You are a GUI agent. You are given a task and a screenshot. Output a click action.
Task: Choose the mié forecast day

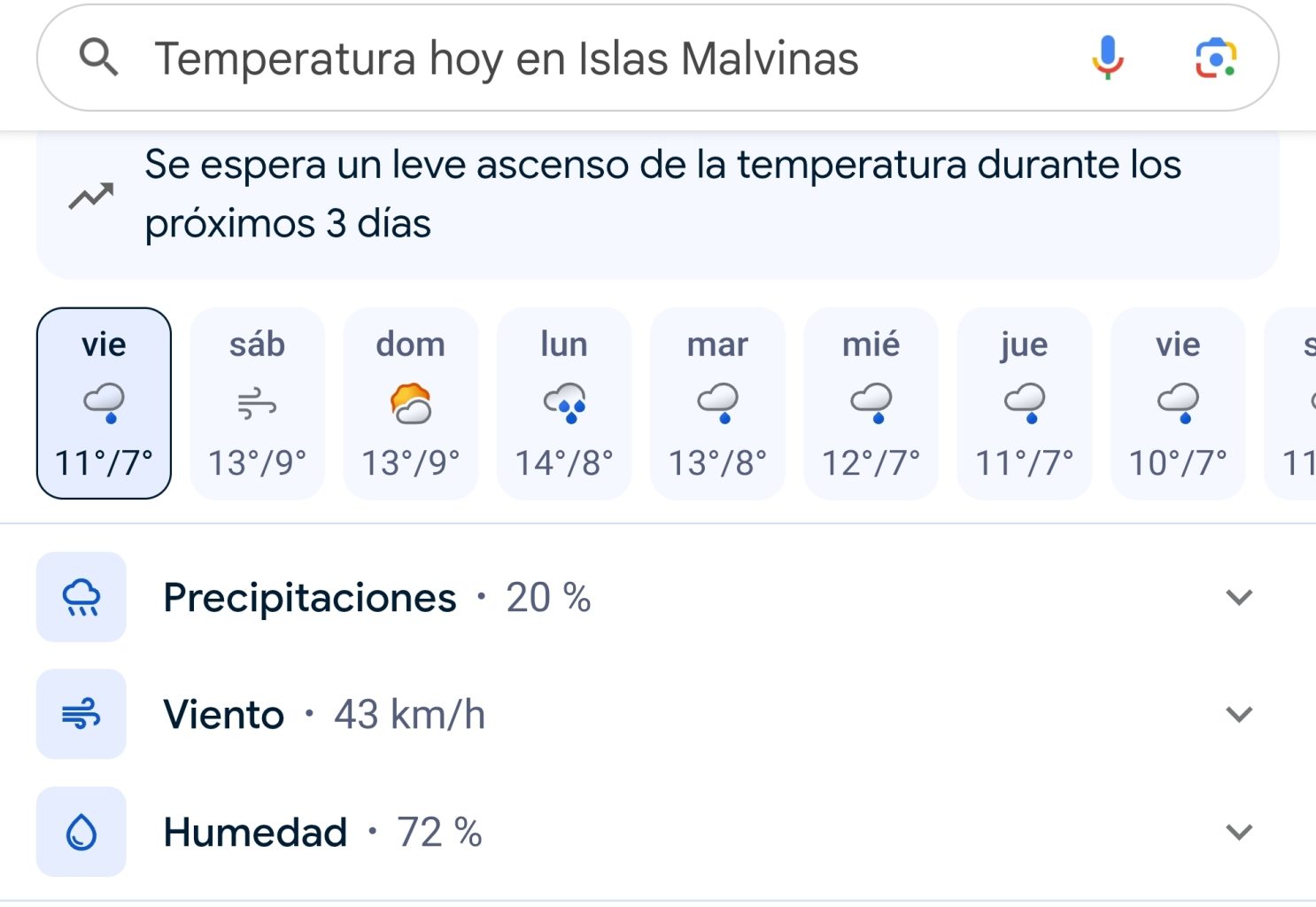871,403
